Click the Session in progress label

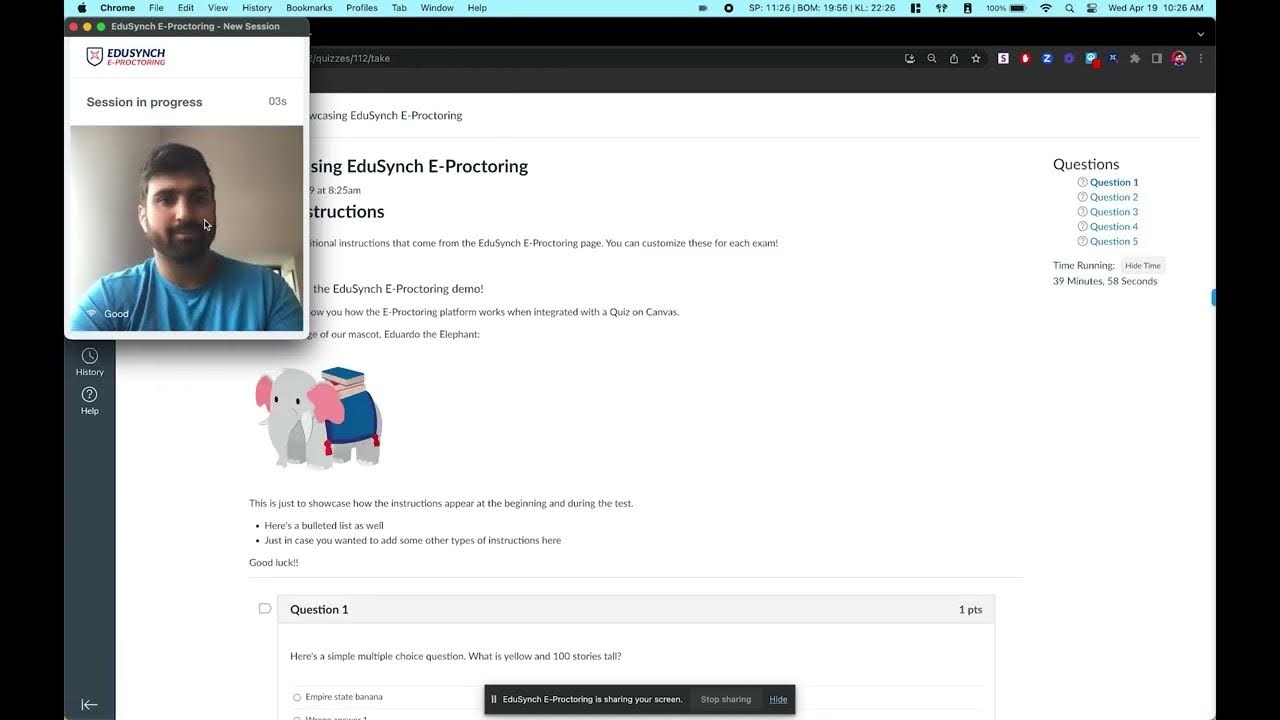pyautogui.click(x=144, y=102)
